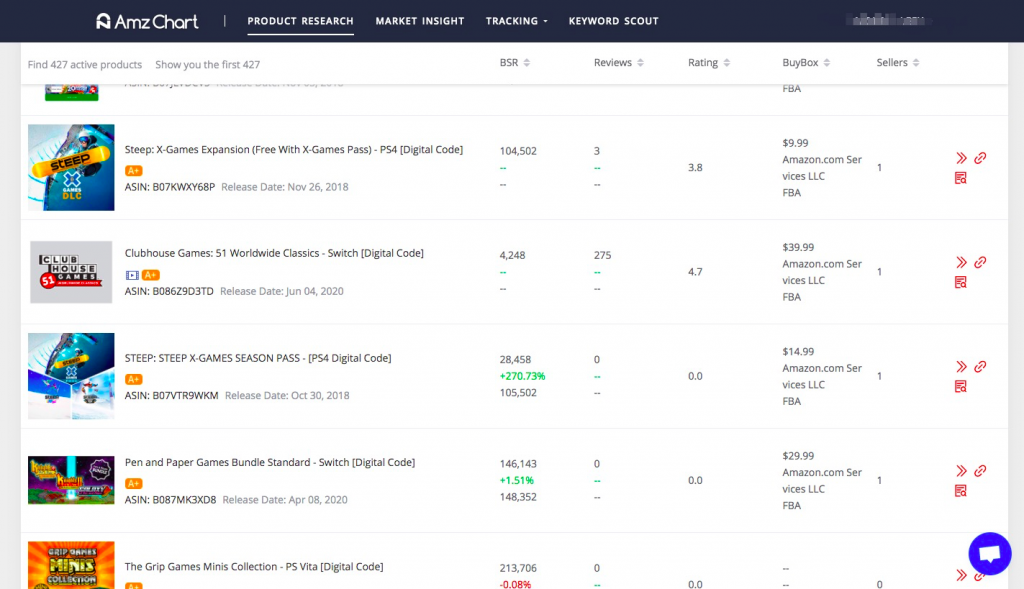Expand details arrows for Pen and Paper Bundle
The width and height of the screenshot is (1024, 589).
pos(961,471)
